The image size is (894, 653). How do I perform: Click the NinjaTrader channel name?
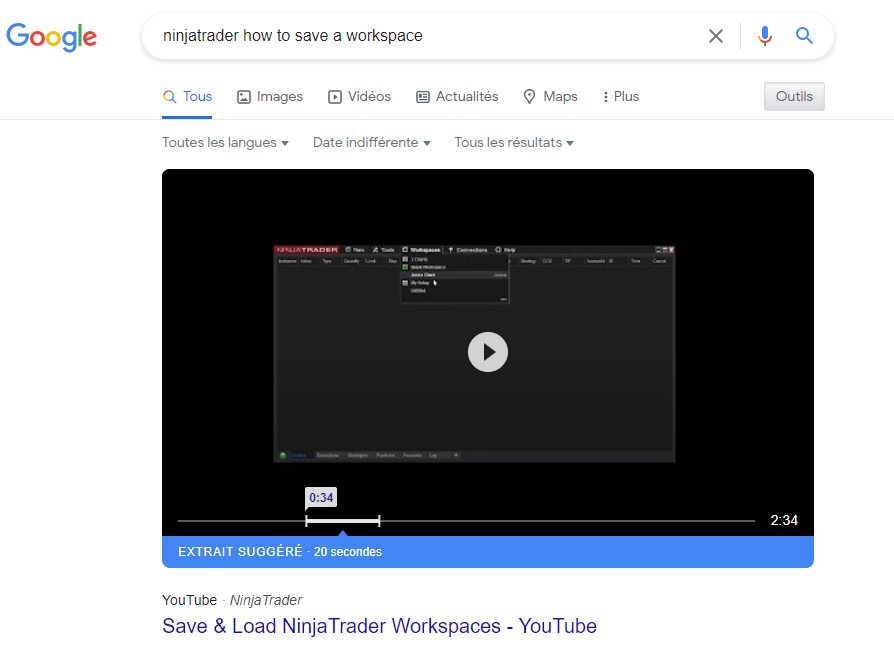[266, 600]
